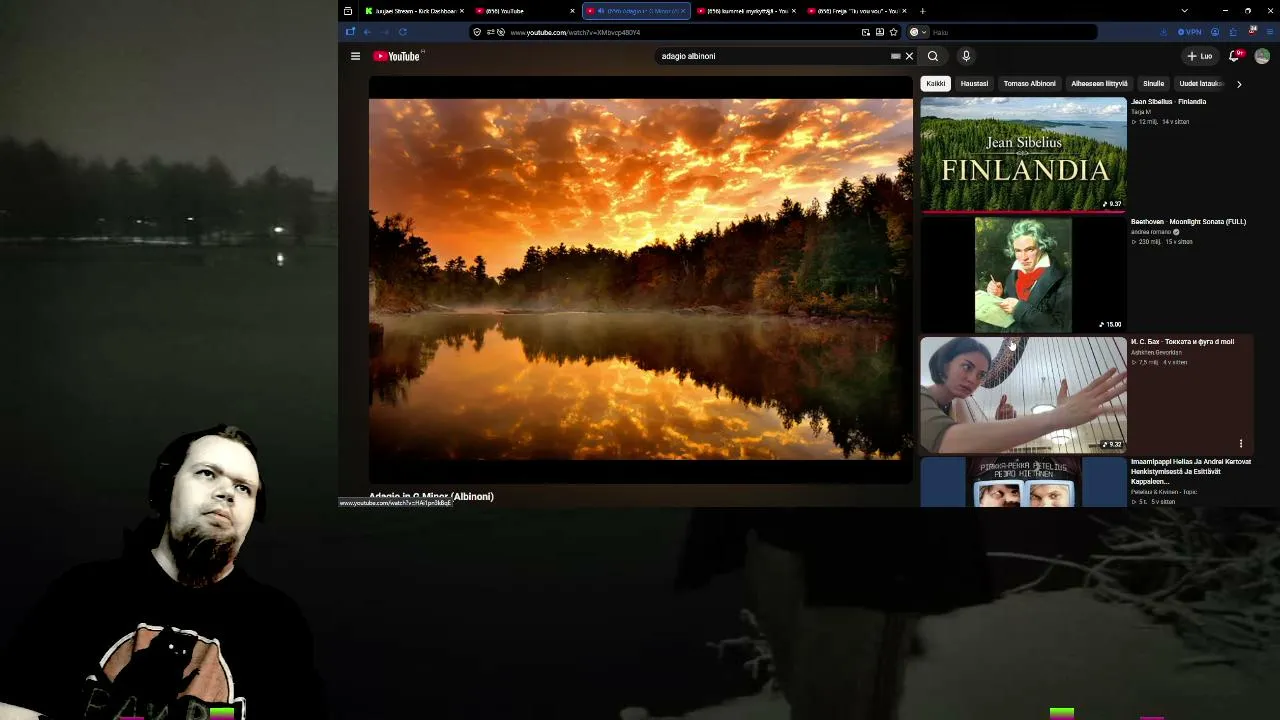Show more filter chips with the right arrow

[x=1239, y=84]
